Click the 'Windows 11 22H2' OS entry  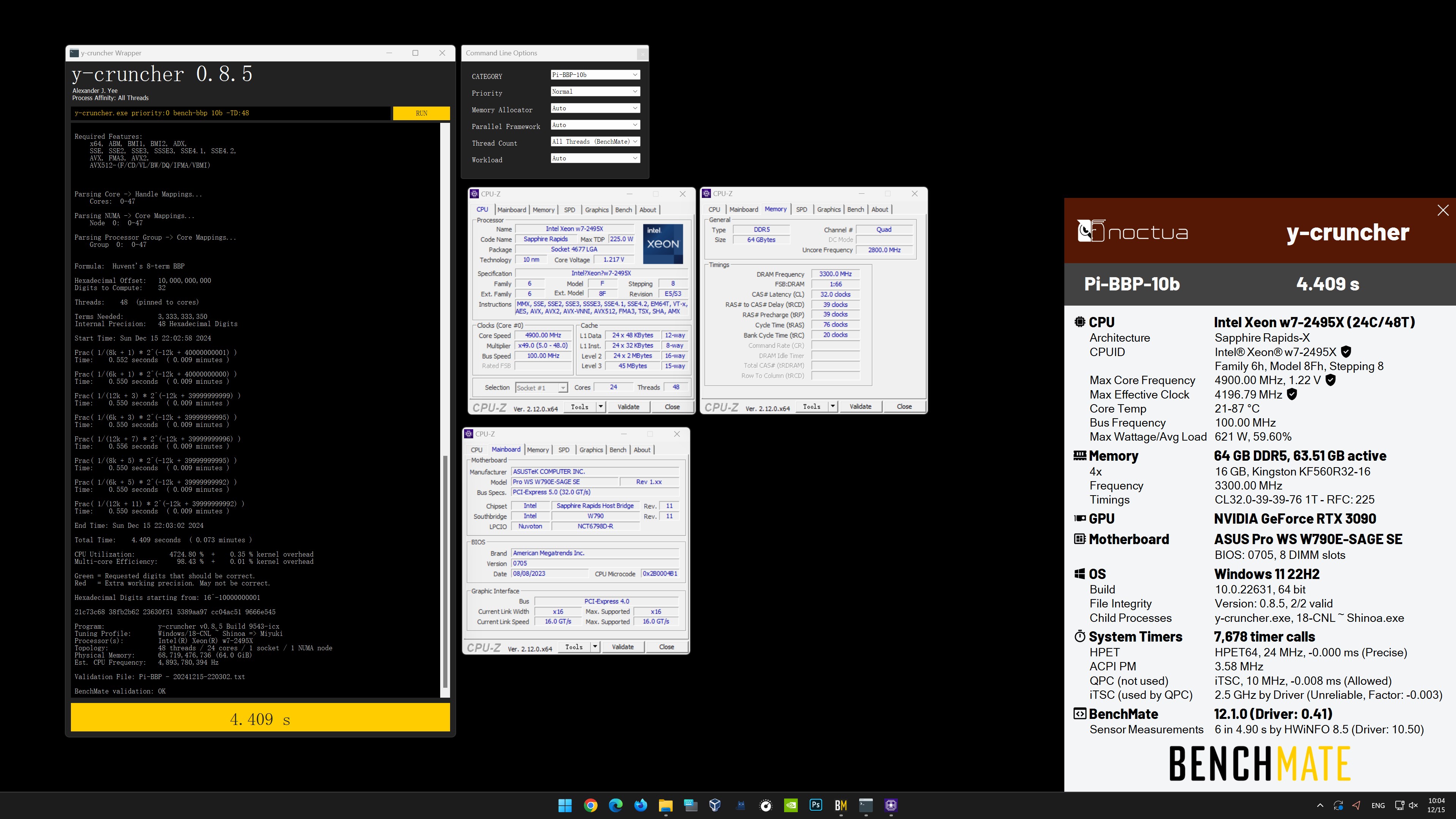coord(1267,574)
